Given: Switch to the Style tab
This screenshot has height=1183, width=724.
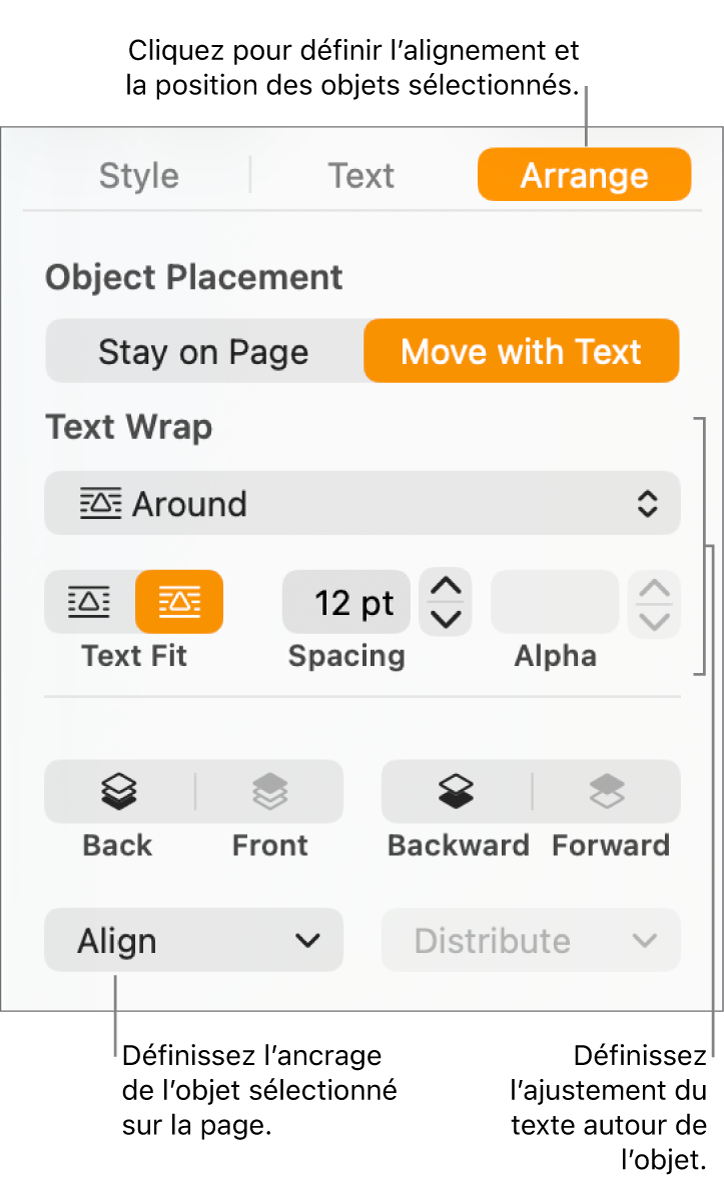Looking at the screenshot, I should 139,176.
